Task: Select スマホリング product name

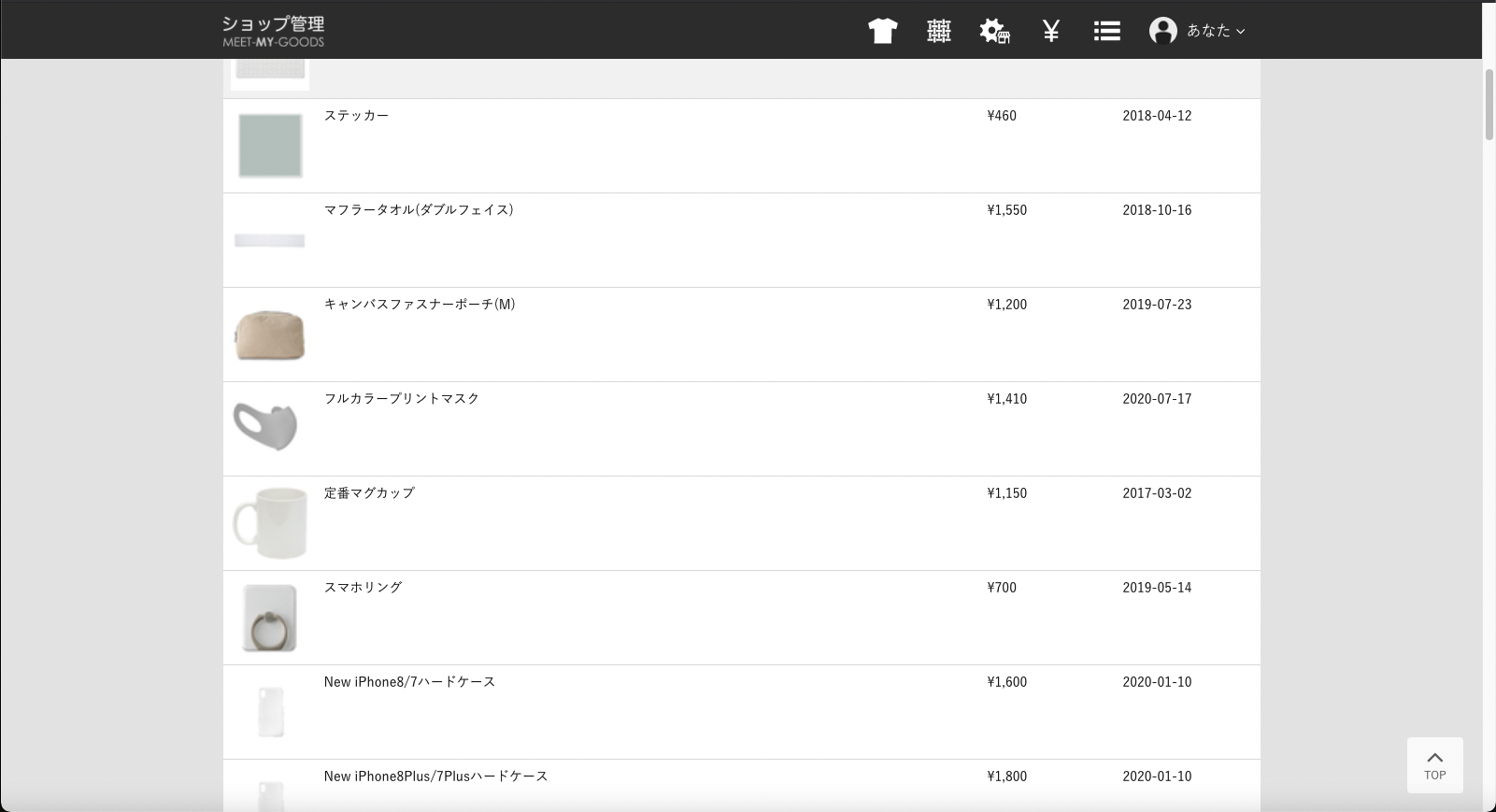Action: point(363,588)
